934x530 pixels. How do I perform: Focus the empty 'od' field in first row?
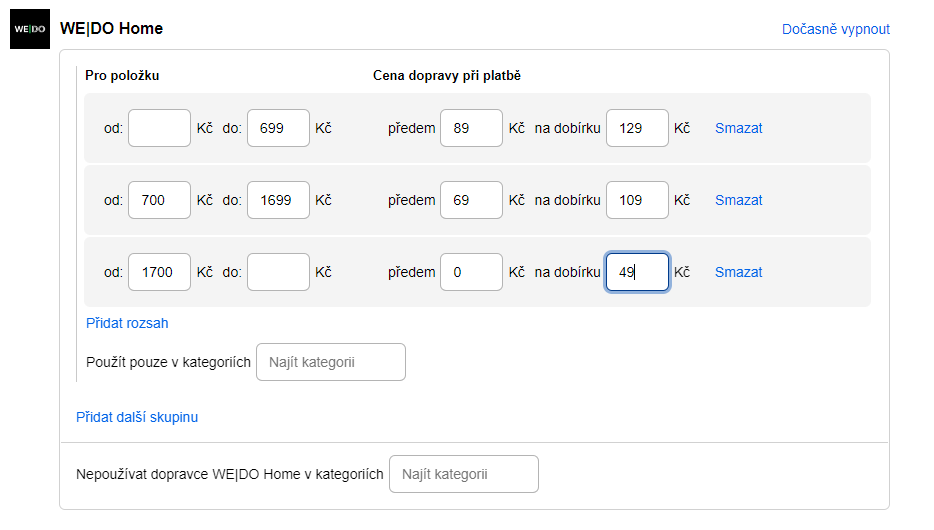click(x=159, y=128)
